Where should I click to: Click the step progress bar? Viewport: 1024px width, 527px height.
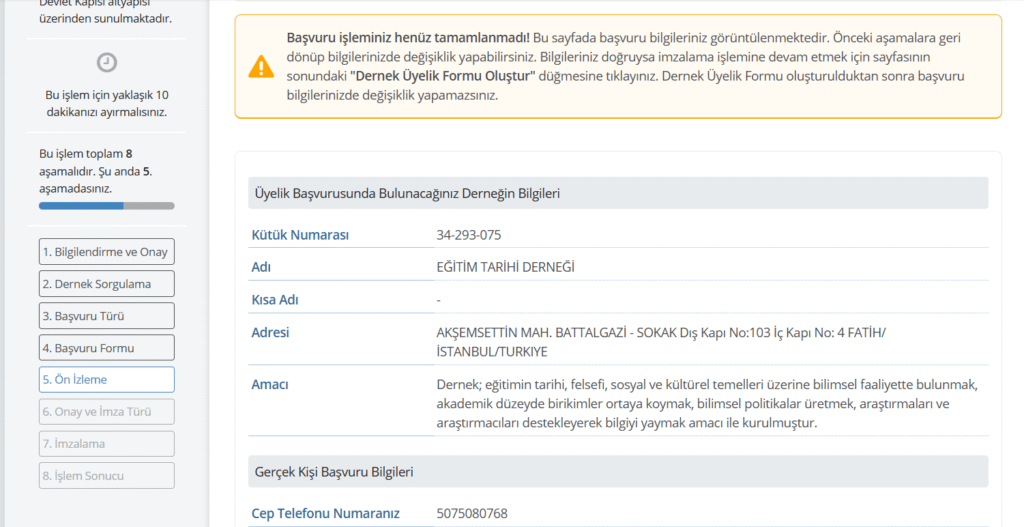coord(106,206)
